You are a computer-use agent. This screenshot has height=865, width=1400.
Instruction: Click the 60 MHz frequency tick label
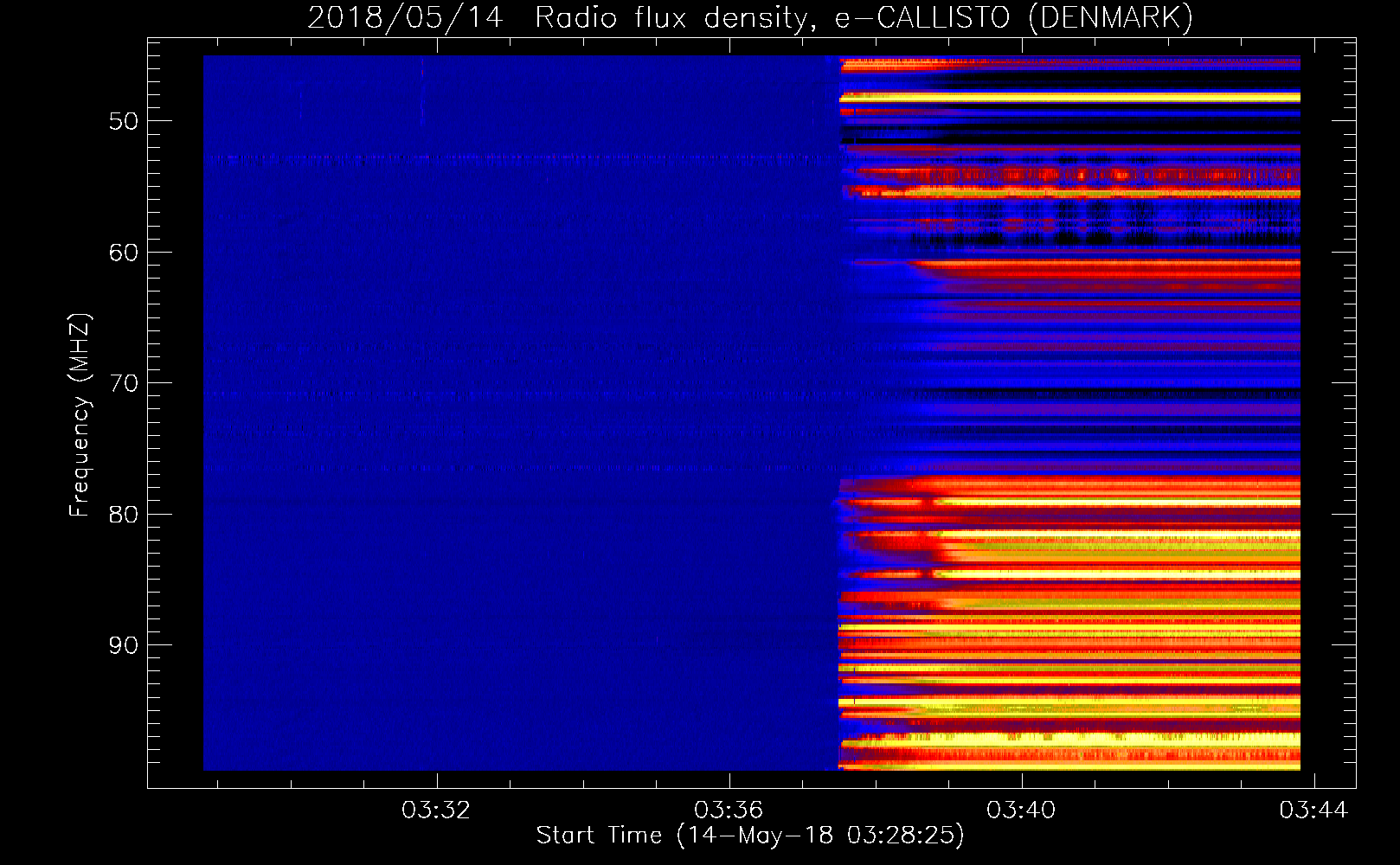pyautogui.click(x=124, y=253)
